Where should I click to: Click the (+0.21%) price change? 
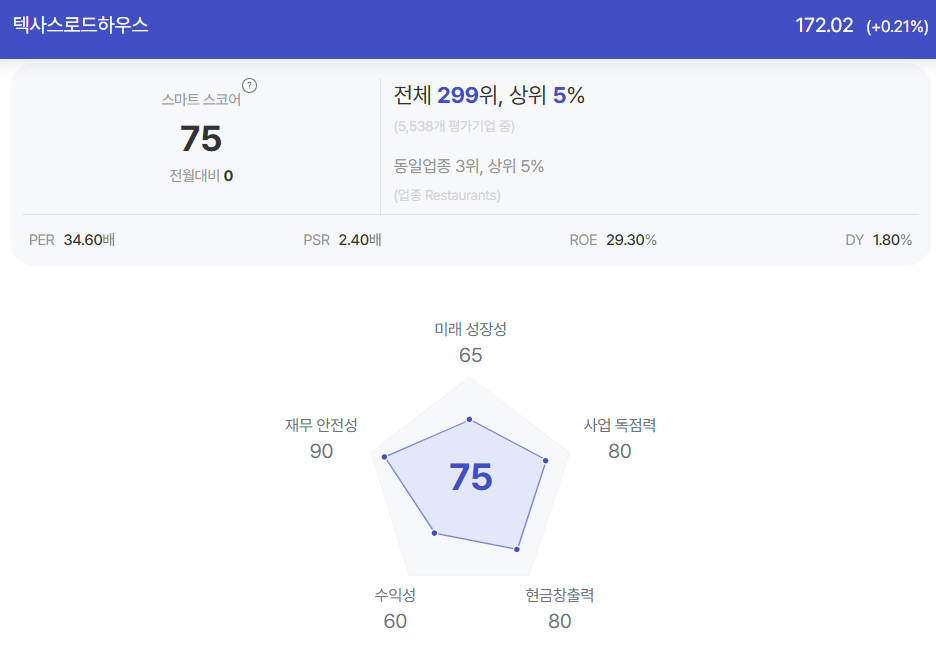pos(897,27)
